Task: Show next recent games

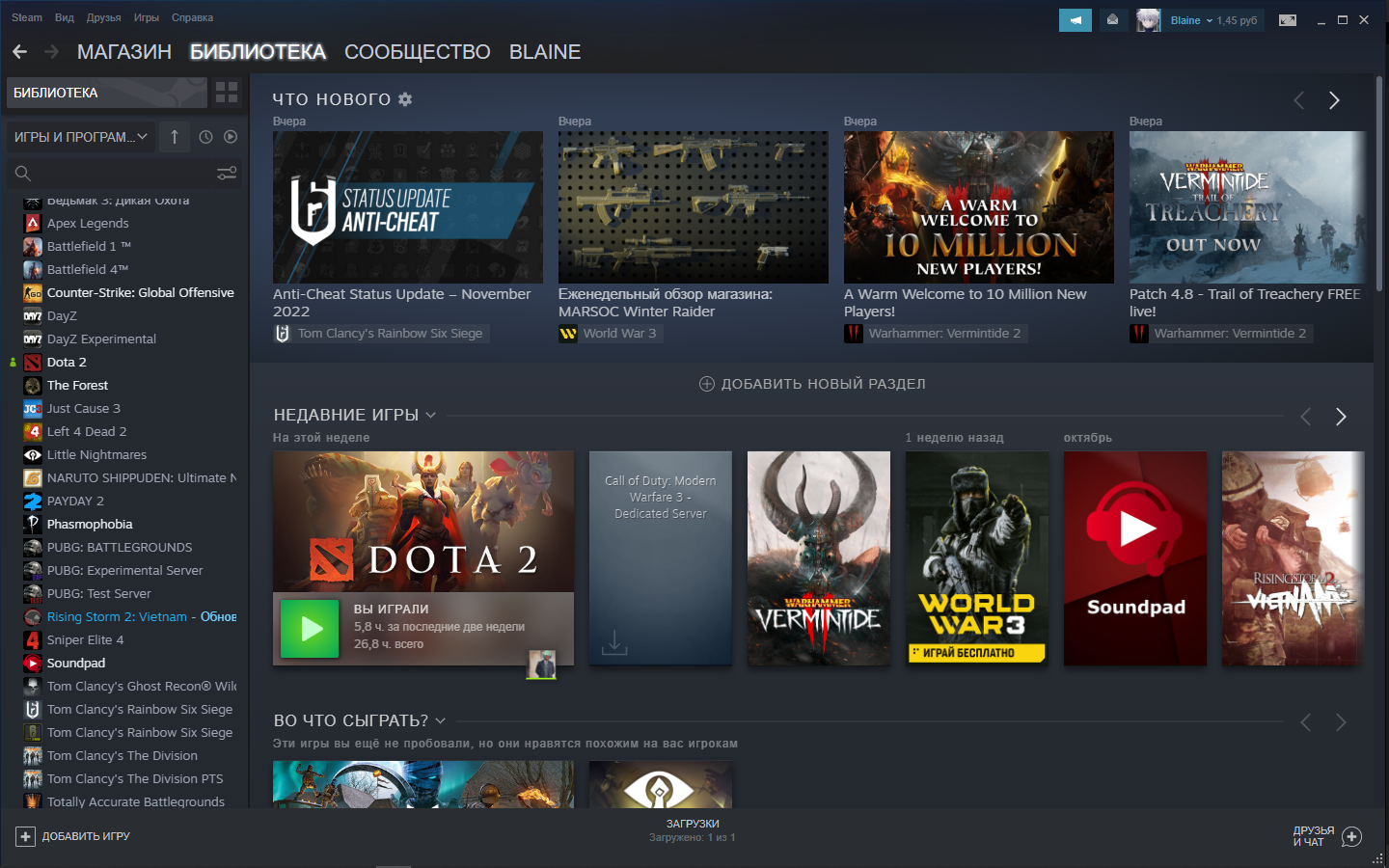Action: (1341, 417)
